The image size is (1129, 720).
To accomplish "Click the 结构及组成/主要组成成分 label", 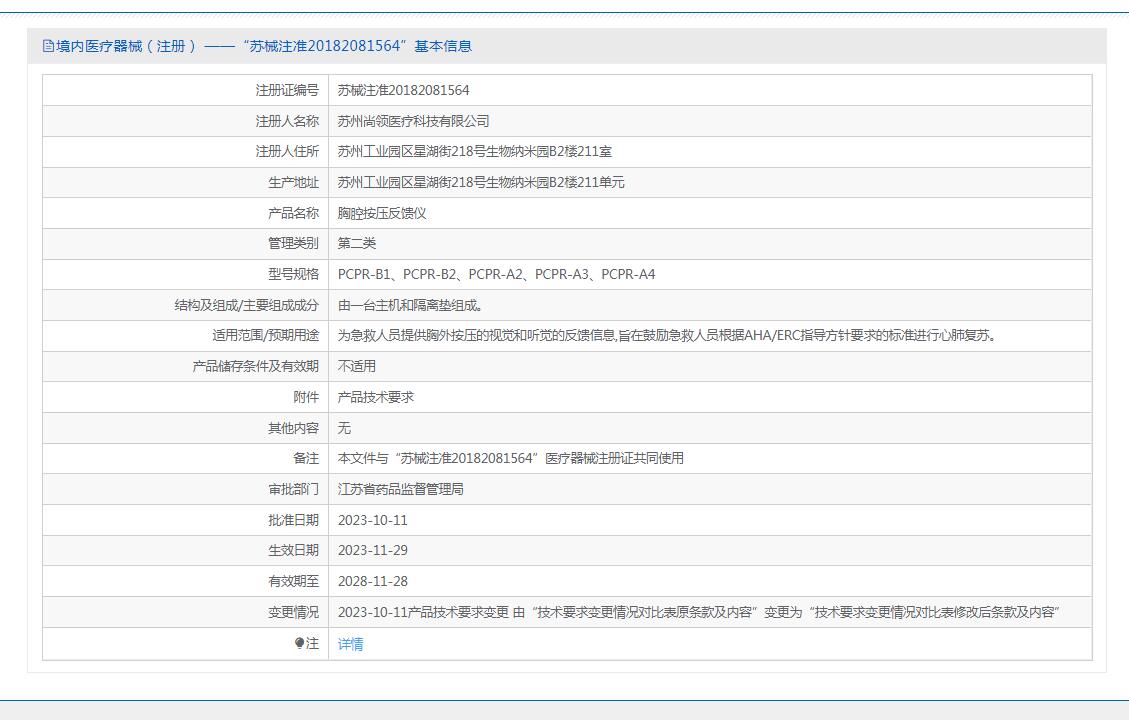I will click(x=246, y=305).
